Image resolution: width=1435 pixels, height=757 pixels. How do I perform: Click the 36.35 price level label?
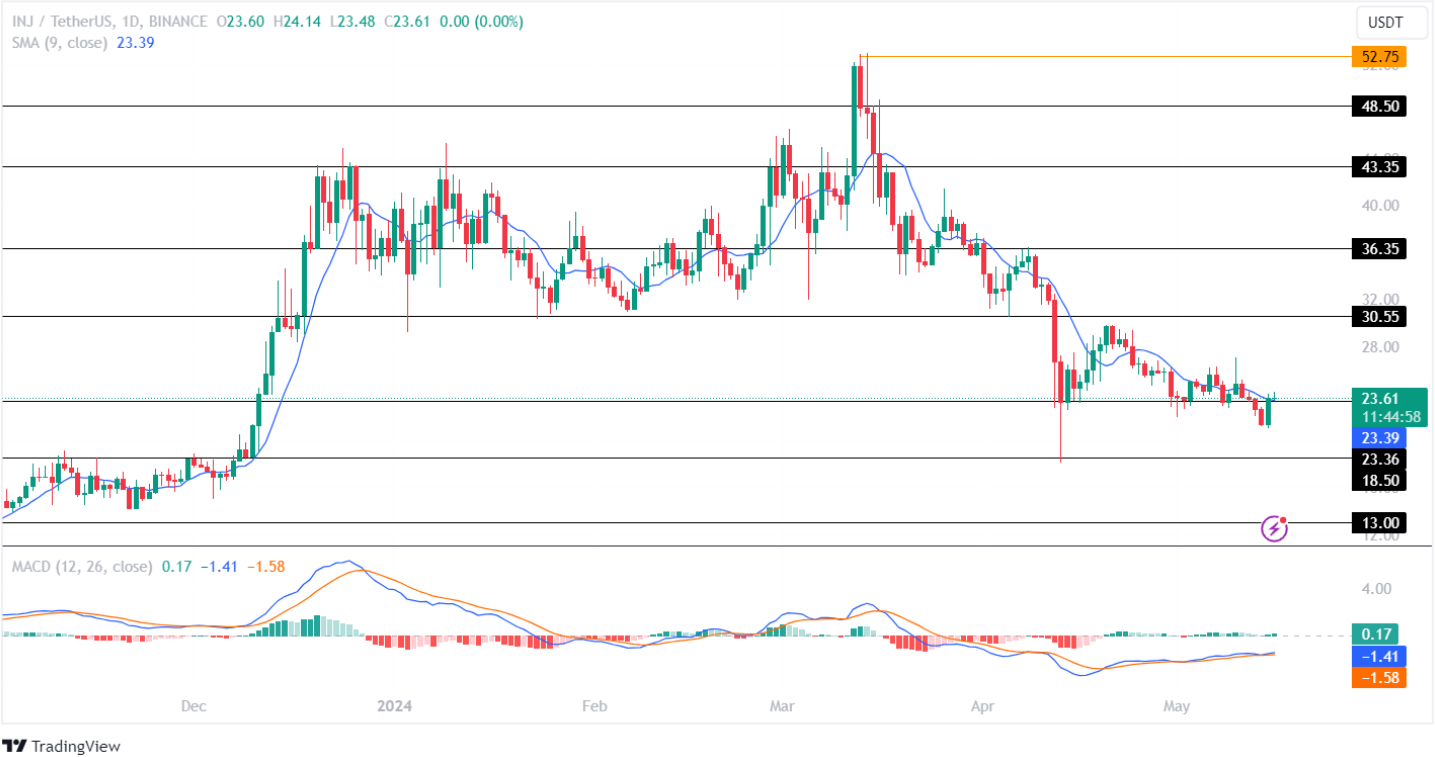pos(1379,249)
